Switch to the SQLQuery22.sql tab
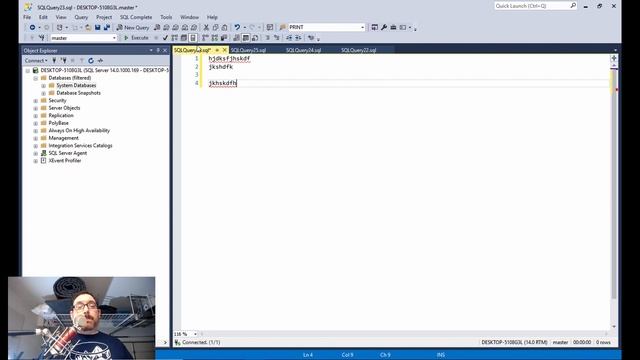 [x=359, y=50]
